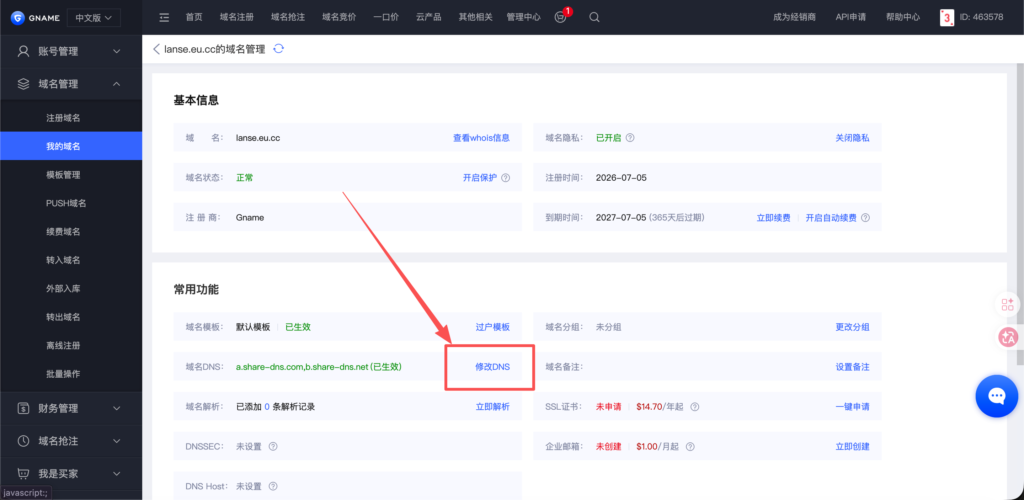The image size is (1024, 500).
Task: Click the translate floating icon
Action: 1008,337
